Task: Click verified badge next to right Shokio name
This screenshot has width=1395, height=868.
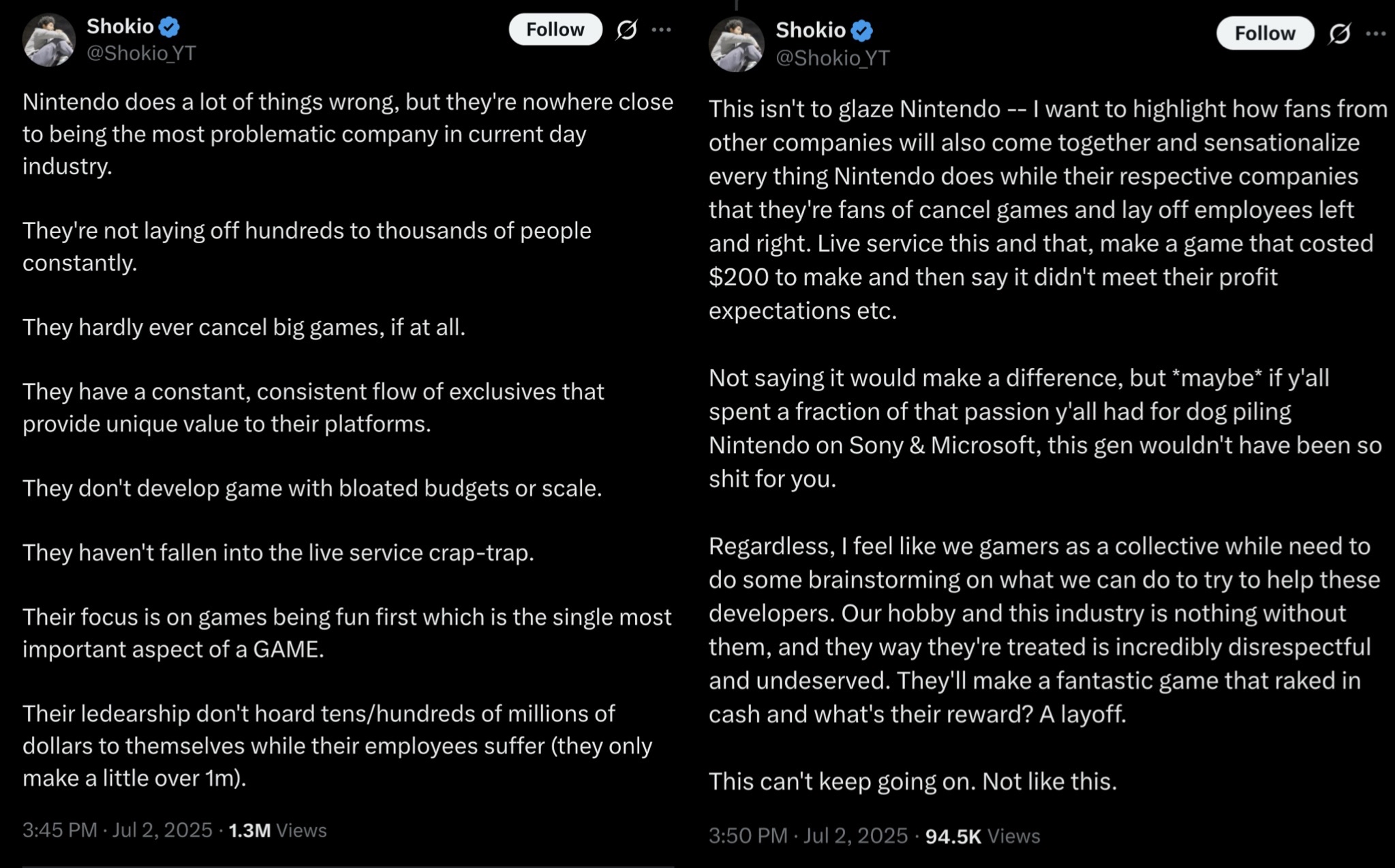Action: 862,31
